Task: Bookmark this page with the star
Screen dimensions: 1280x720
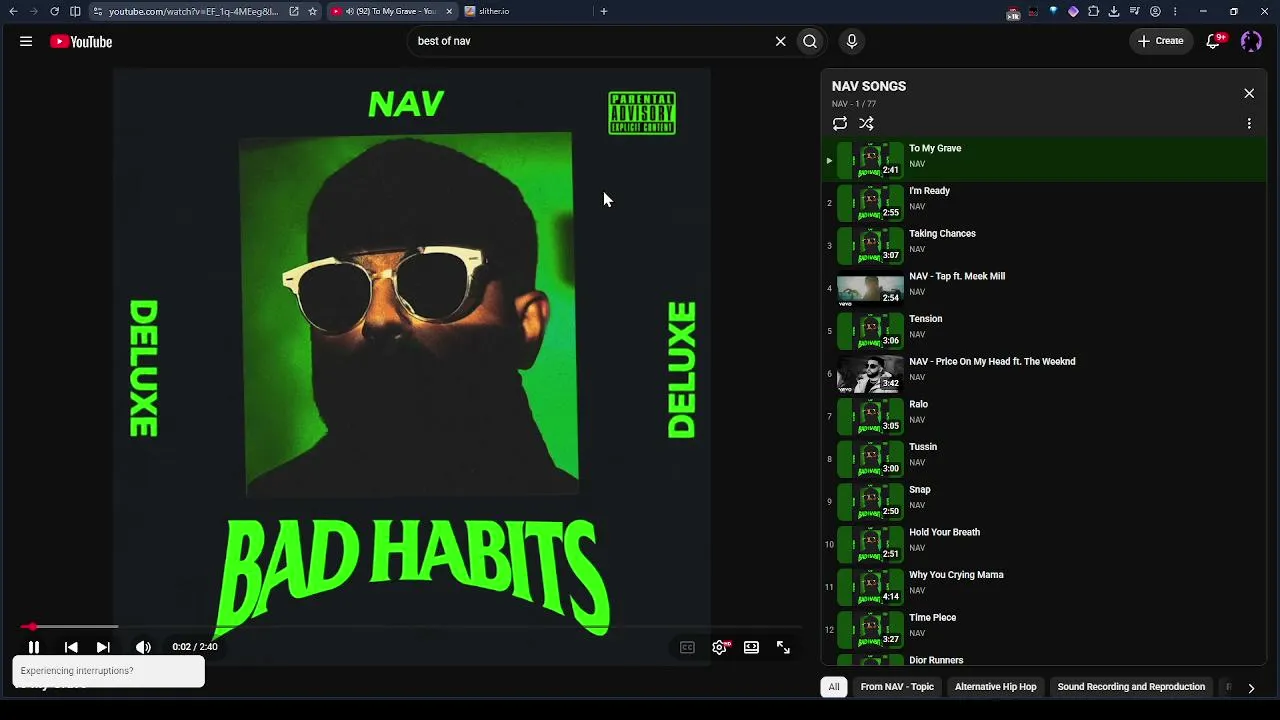Action: pos(313,11)
